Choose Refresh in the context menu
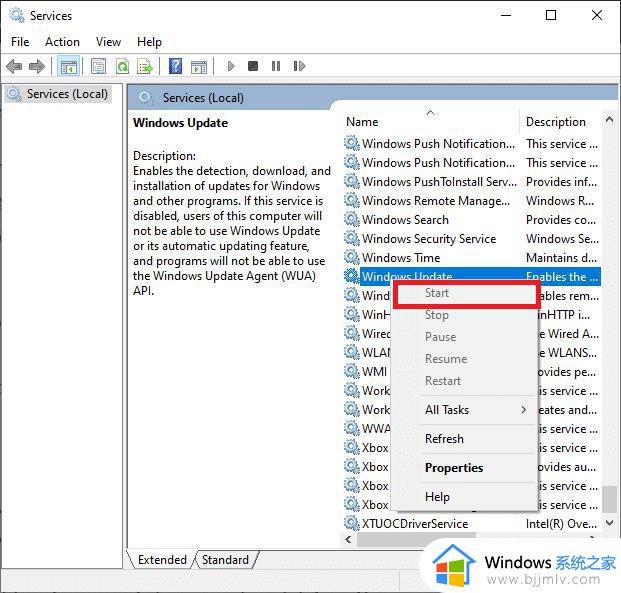The image size is (621, 593). tap(467, 439)
